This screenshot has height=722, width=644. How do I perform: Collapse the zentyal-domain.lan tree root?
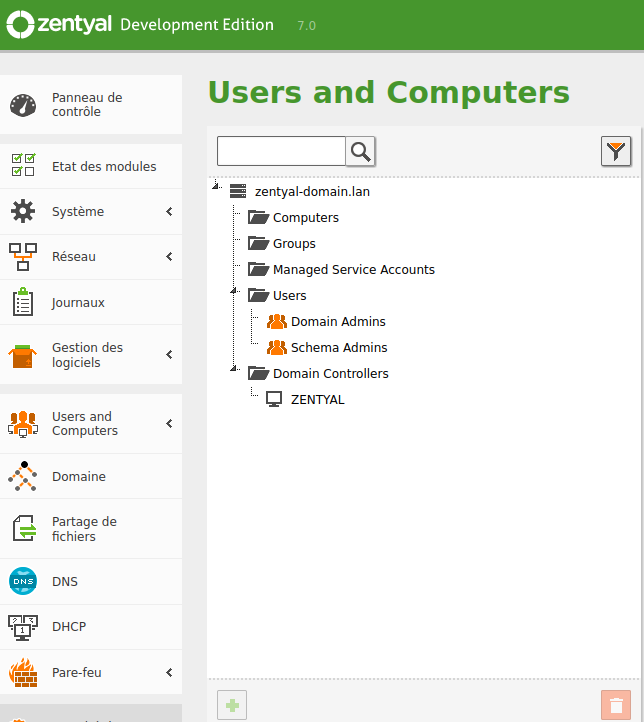tap(215, 186)
